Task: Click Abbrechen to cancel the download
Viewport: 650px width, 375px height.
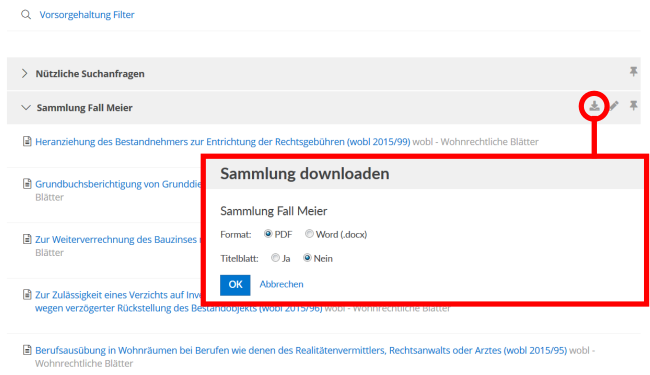Action: (281, 284)
